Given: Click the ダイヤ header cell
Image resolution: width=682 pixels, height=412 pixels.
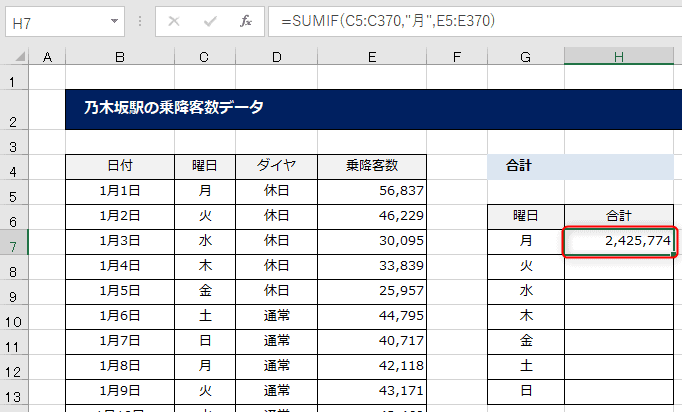Looking at the screenshot, I should point(276,167).
